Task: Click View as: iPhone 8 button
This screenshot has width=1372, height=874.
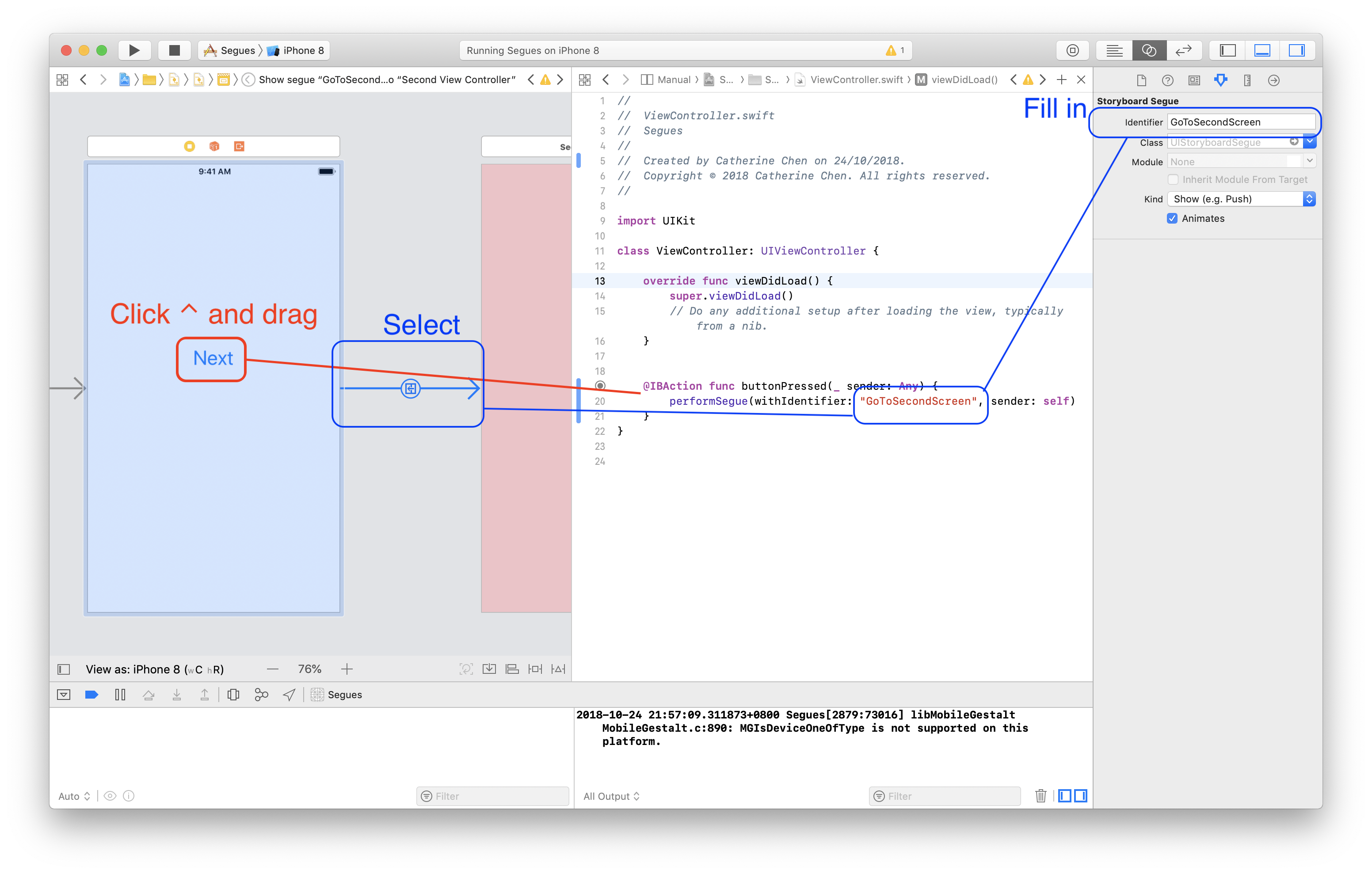Action: pyautogui.click(x=154, y=669)
